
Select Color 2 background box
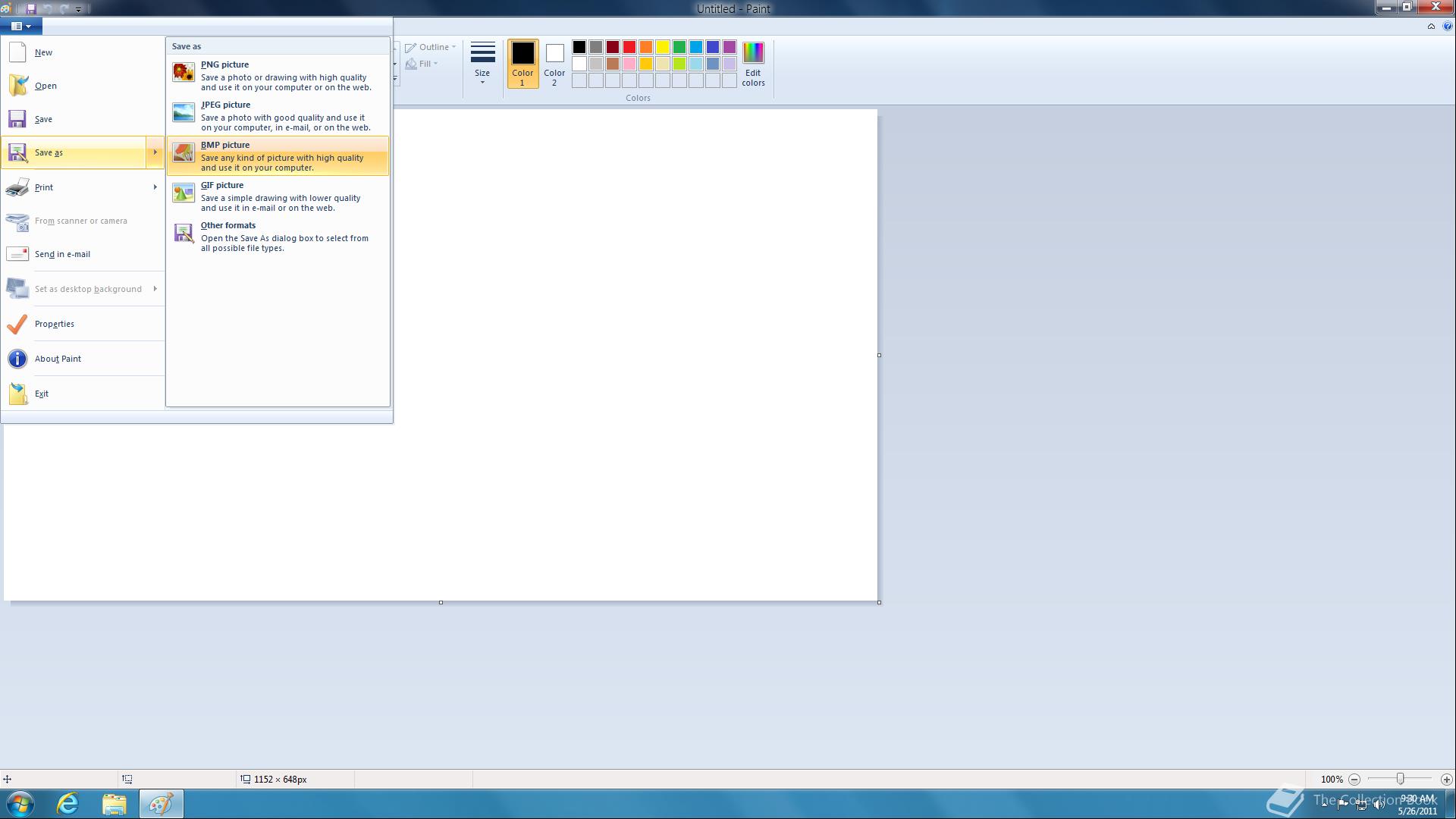pyautogui.click(x=554, y=64)
